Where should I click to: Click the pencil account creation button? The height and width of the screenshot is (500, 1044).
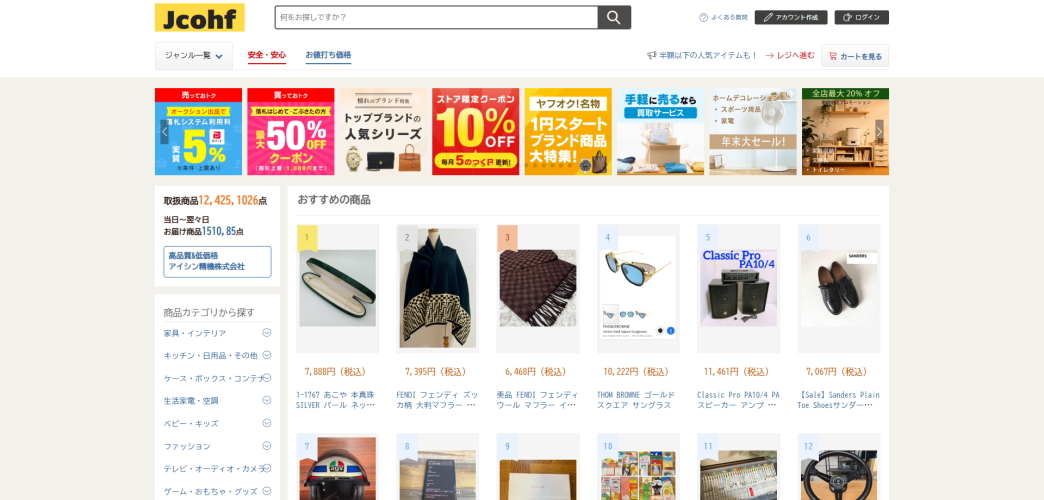coord(790,17)
